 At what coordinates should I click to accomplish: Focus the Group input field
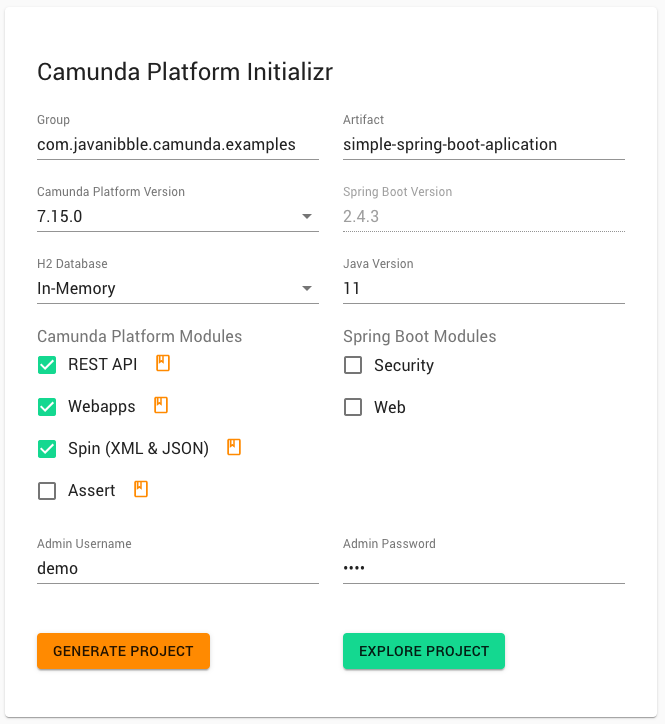178,145
